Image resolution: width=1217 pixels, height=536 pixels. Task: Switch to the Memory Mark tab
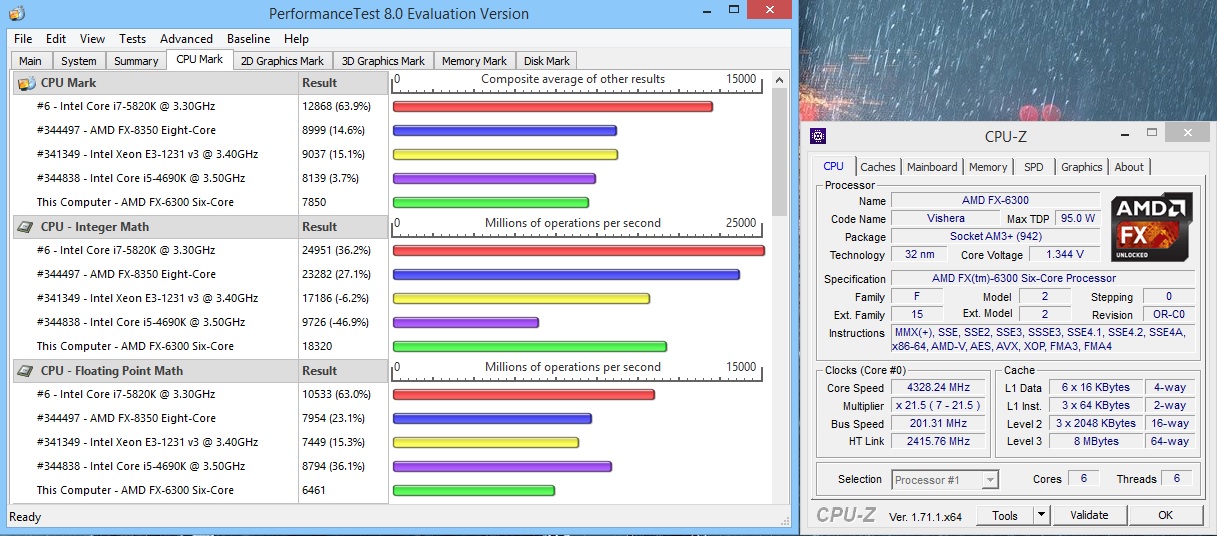click(474, 61)
